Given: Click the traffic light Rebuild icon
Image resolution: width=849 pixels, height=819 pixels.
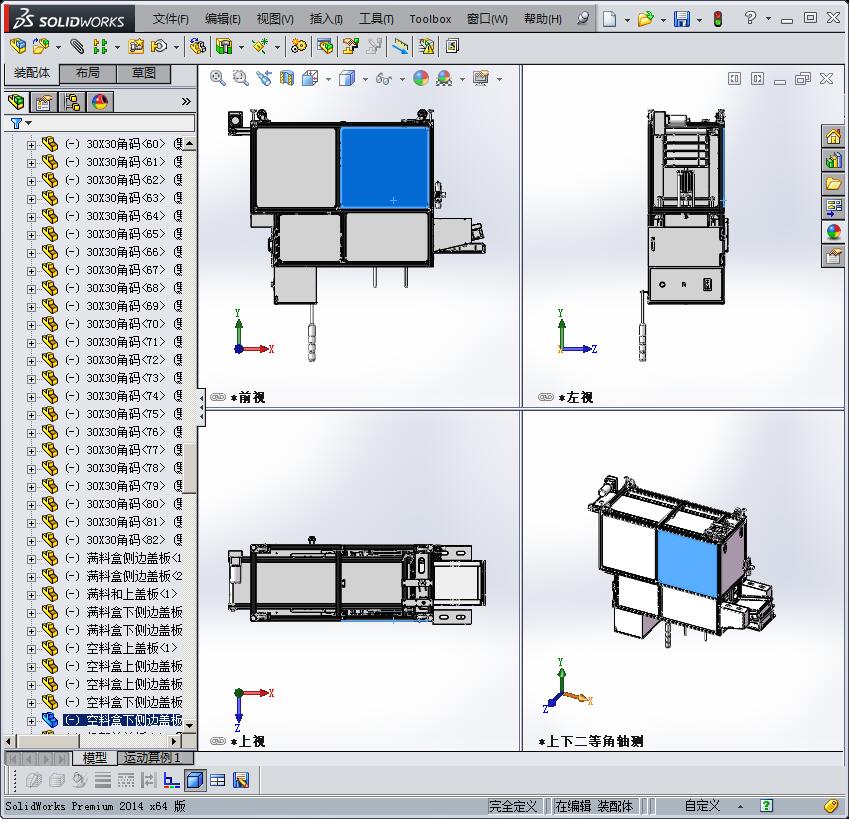Looking at the screenshot, I should coord(718,19).
